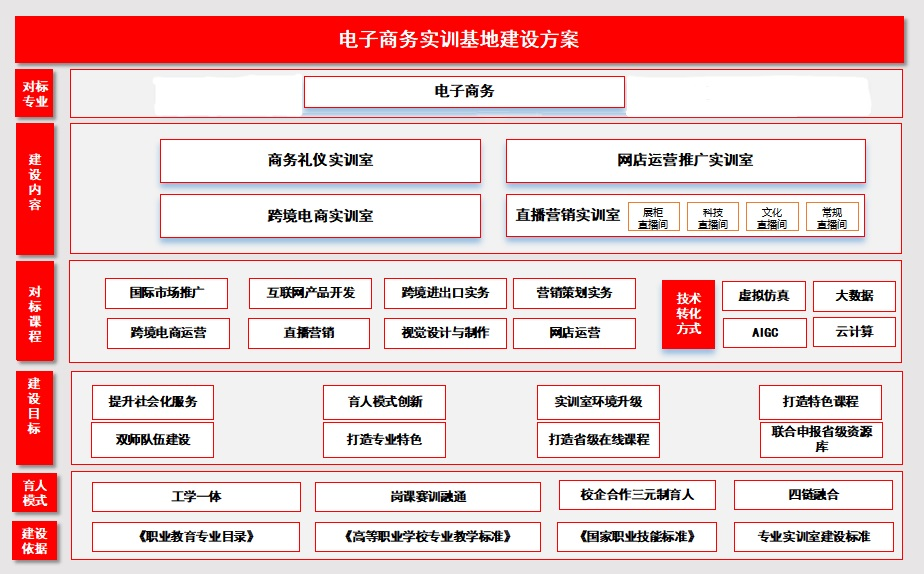924x574 pixels.
Task: Select the 跨境电商实训室 box
Action: [x=320, y=216]
